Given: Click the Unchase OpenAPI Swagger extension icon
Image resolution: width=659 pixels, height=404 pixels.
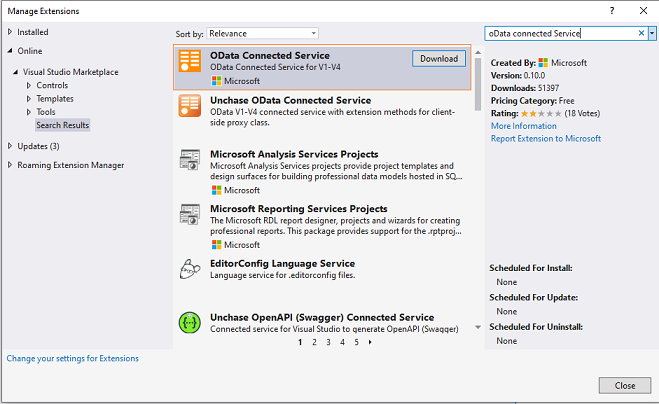Looking at the screenshot, I should coord(190,324).
